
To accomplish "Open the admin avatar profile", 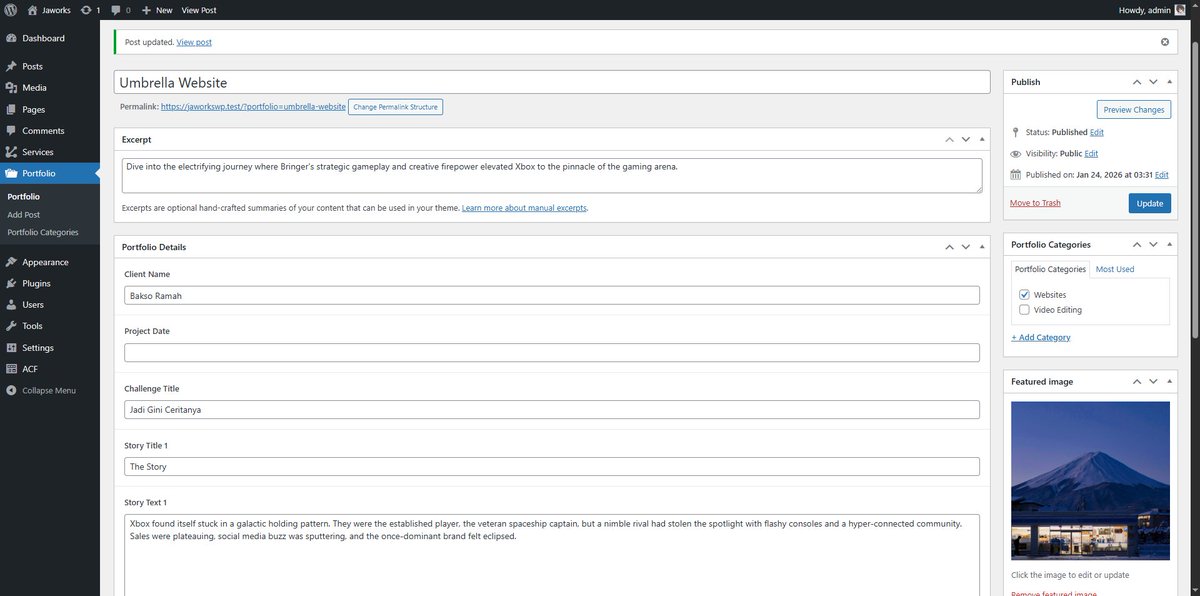I will [1180, 10].
